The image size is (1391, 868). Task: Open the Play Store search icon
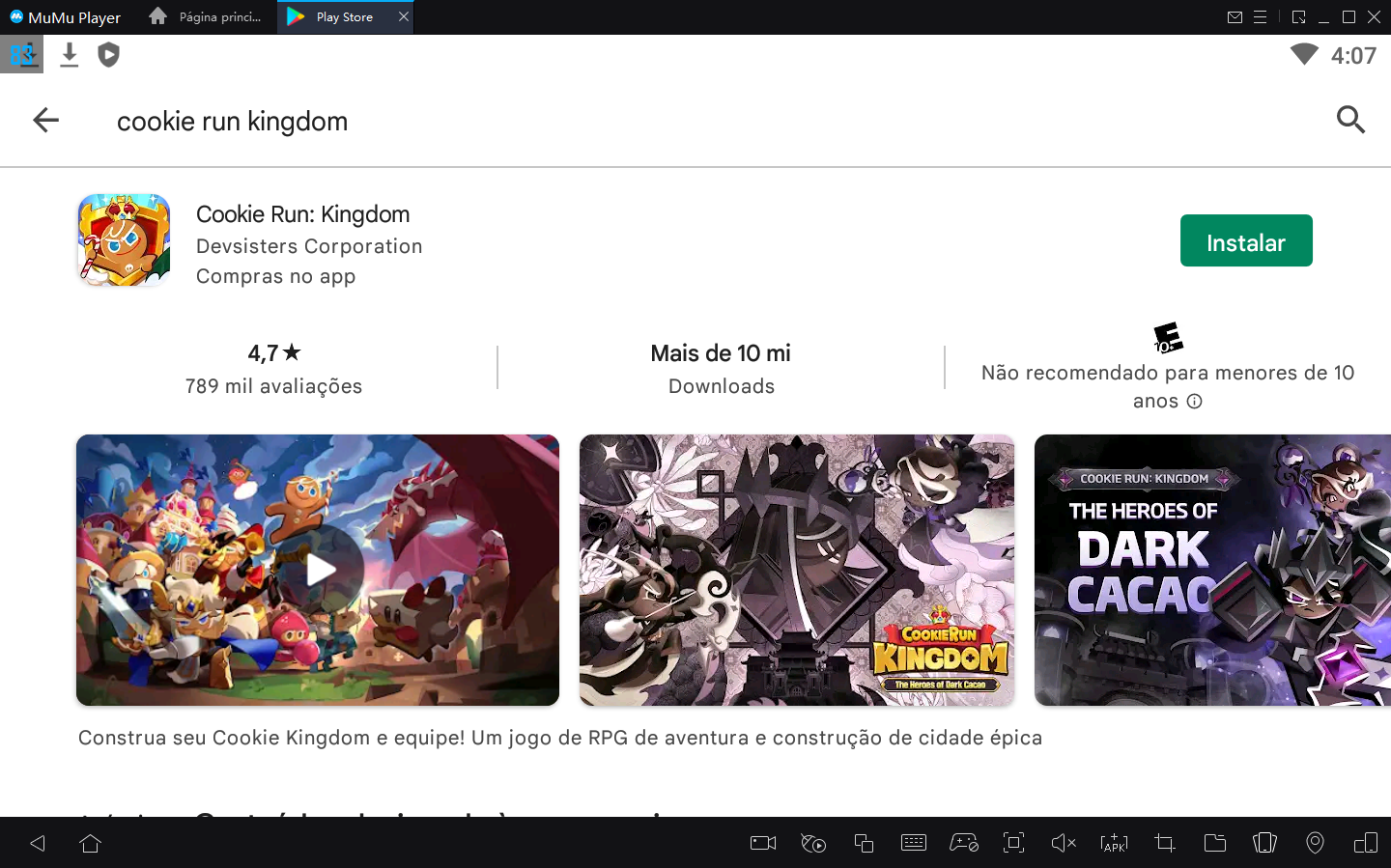click(1350, 120)
